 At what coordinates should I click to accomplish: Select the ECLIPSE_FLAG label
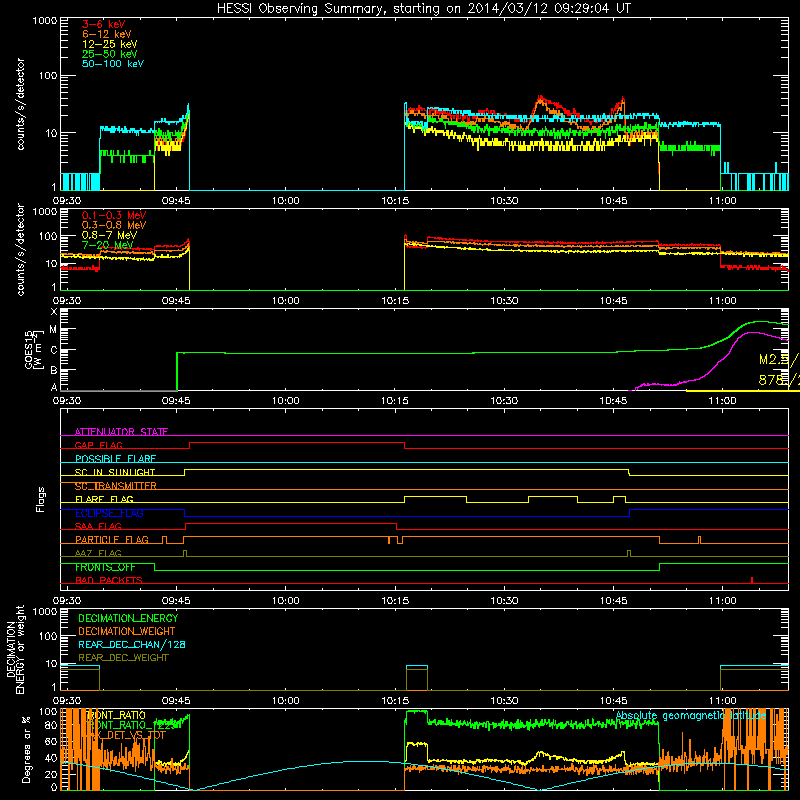[x=109, y=513]
